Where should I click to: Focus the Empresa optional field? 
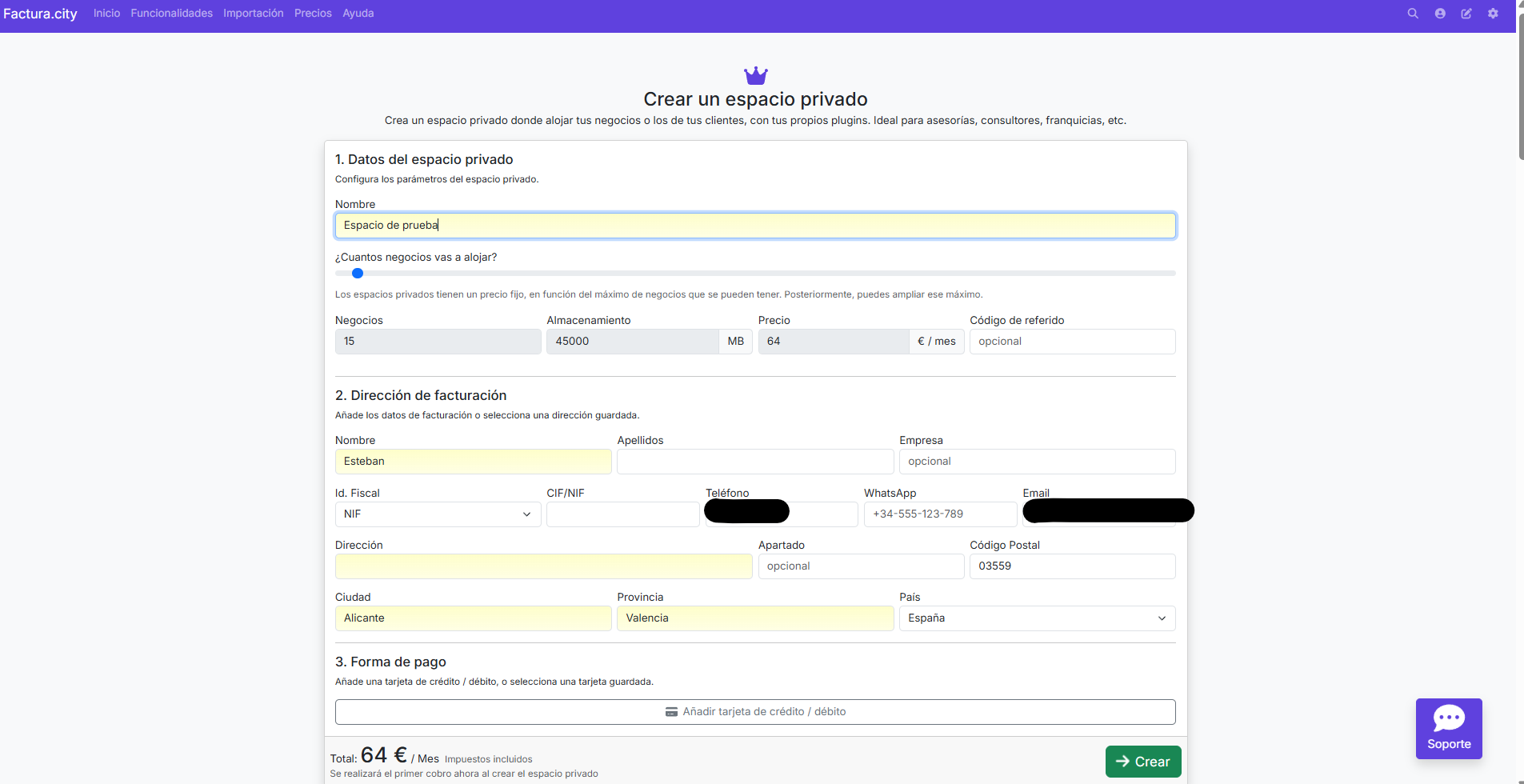(1037, 462)
